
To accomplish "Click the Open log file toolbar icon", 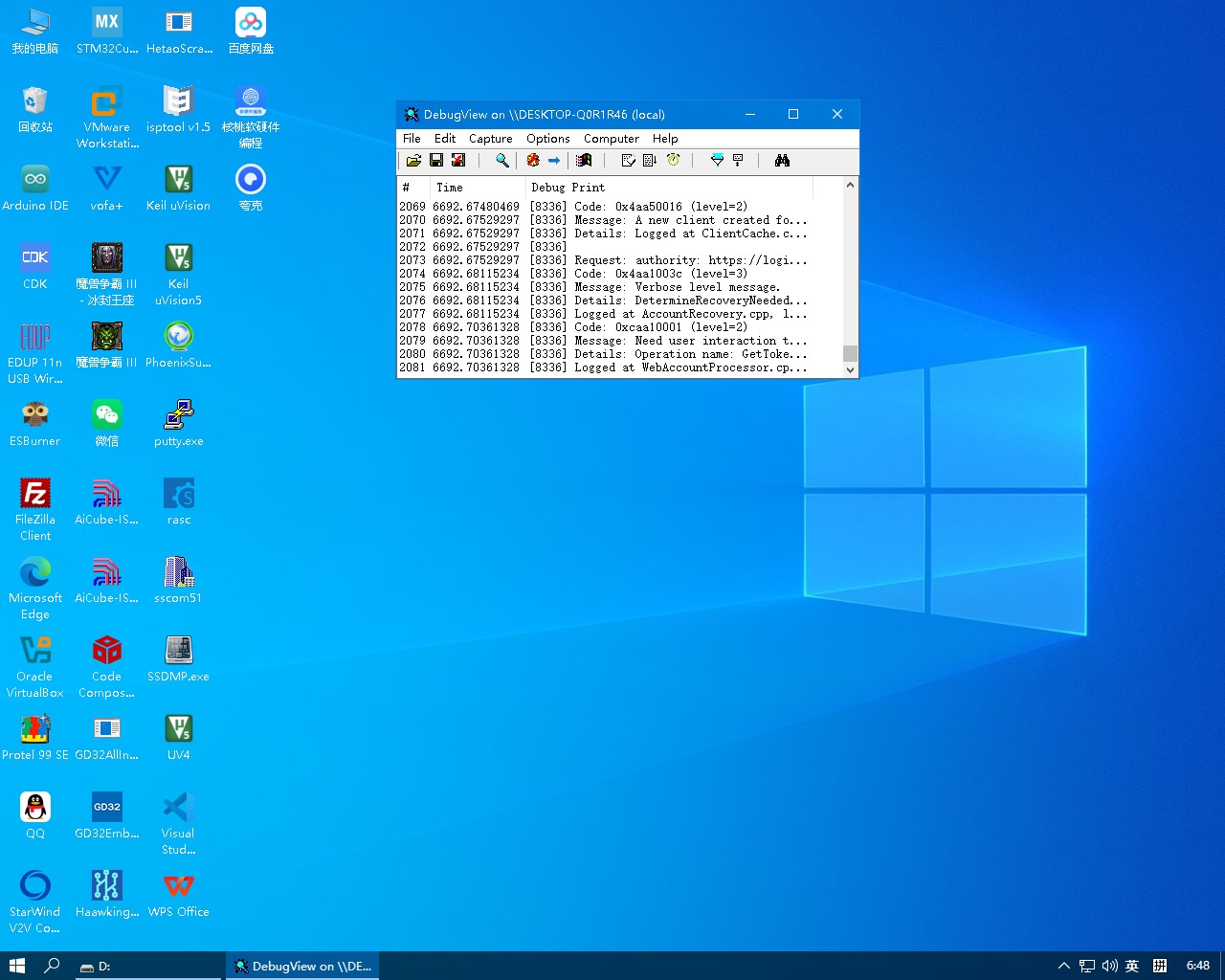I will [x=413, y=161].
